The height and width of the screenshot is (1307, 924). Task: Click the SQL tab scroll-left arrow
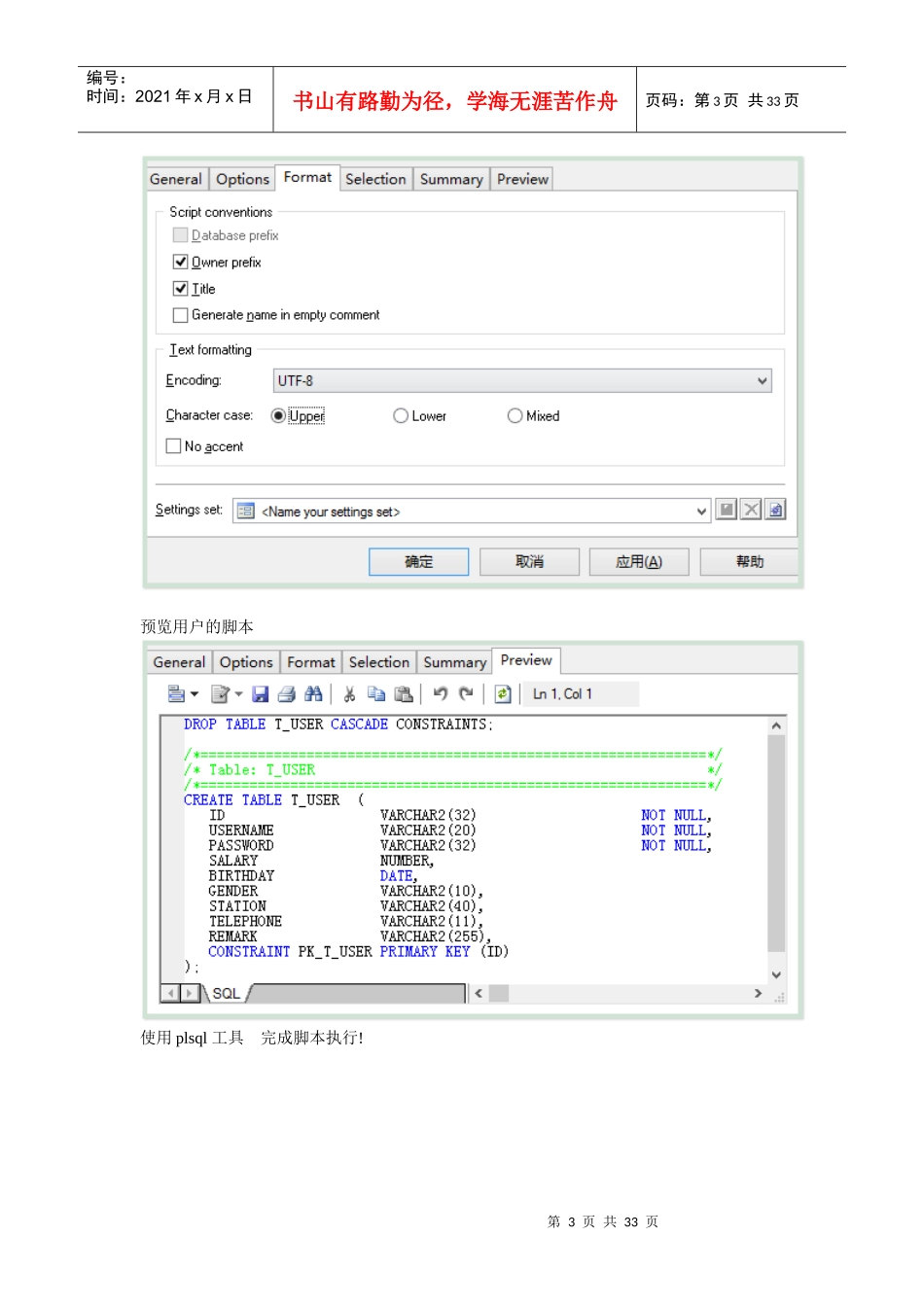click(171, 993)
